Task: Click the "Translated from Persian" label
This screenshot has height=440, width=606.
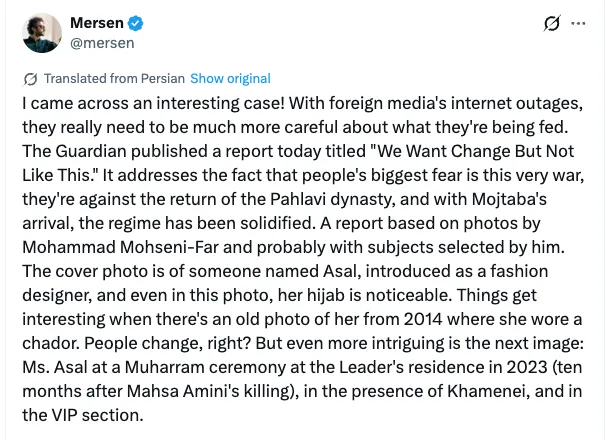Action: [x=113, y=79]
